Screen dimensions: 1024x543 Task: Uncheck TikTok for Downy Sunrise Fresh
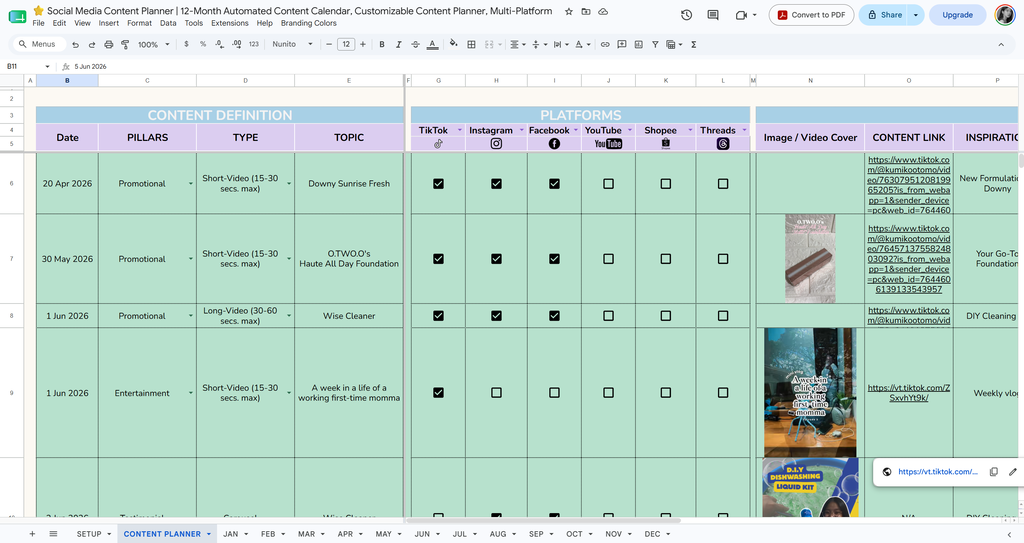coord(438,184)
